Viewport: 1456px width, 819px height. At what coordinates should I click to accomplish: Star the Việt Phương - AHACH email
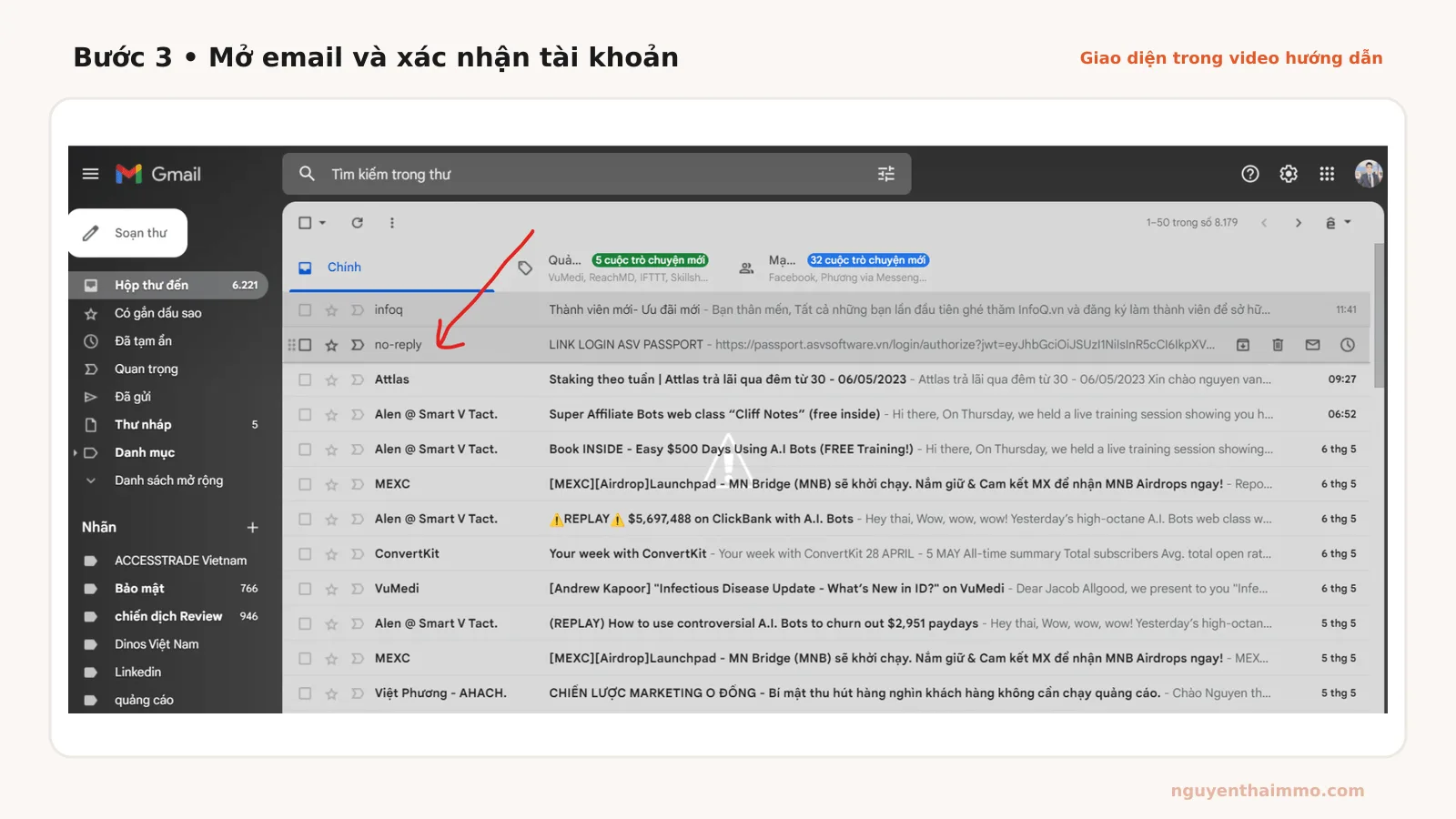click(331, 693)
